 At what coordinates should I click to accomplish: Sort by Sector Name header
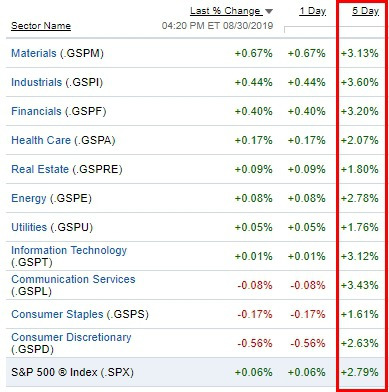point(41,26)
